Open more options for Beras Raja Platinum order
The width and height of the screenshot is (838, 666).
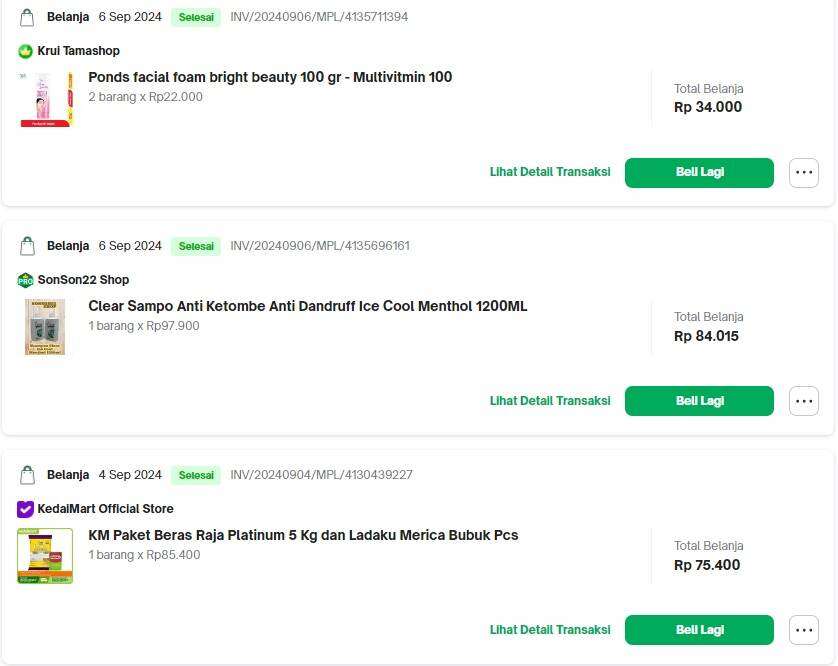804,630
